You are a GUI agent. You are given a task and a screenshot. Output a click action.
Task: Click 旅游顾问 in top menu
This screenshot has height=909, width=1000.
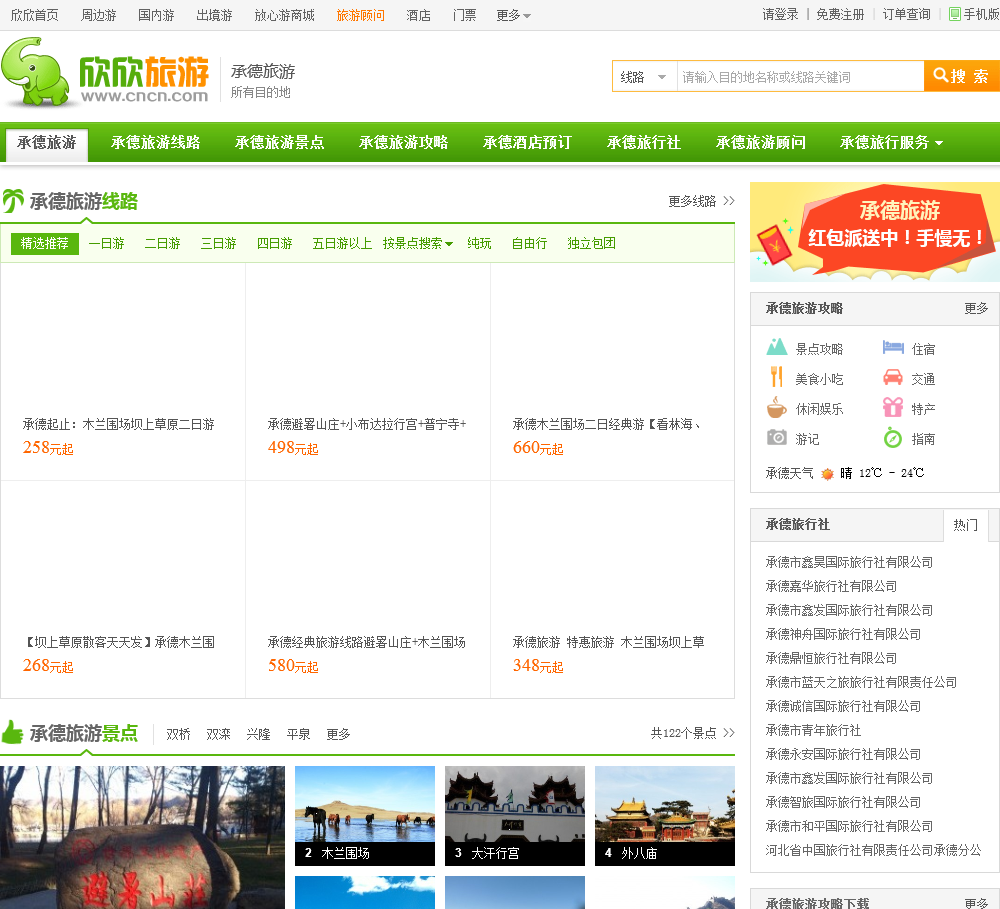tap(360, 15)
